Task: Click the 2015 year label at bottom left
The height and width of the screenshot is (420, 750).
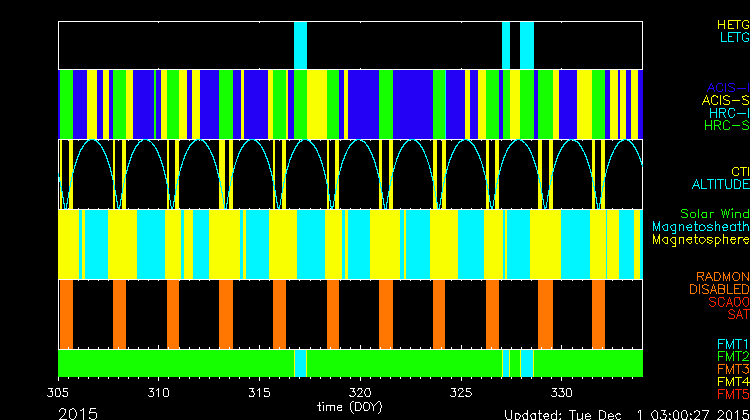Action: [x=78, y=412]
